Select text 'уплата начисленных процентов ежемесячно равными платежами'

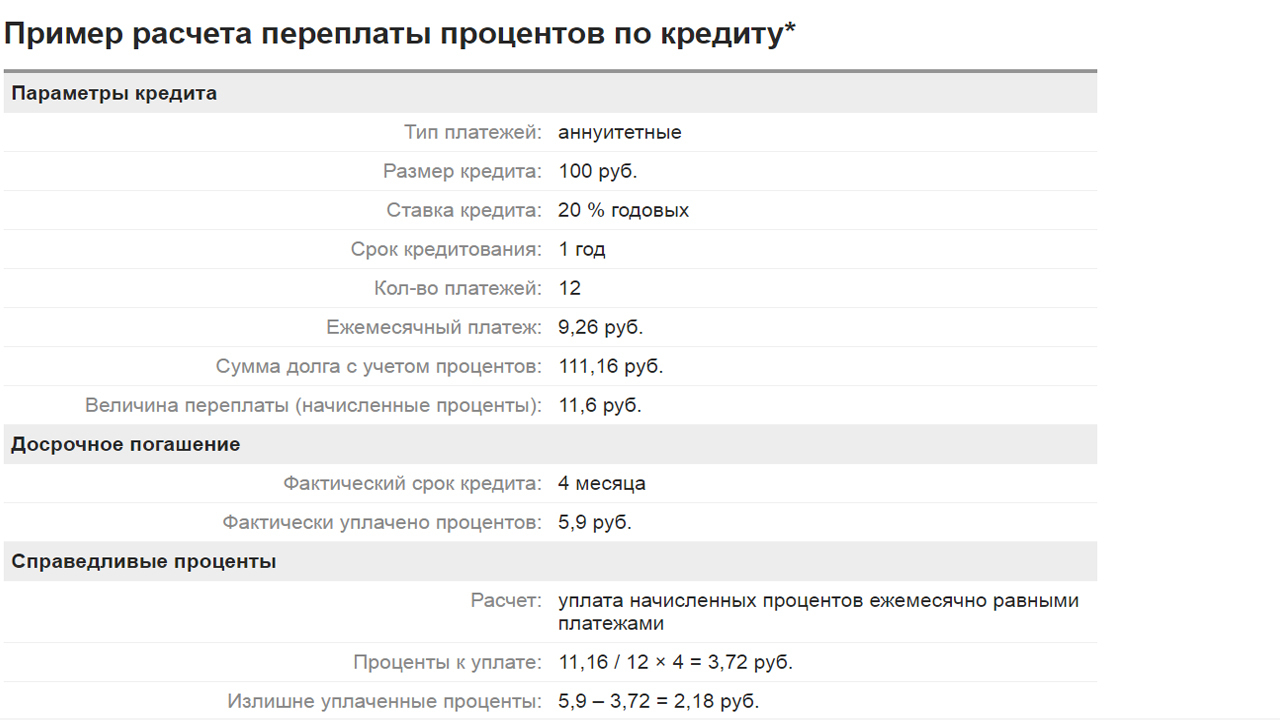pyautogui.click(x=819, y=612)
